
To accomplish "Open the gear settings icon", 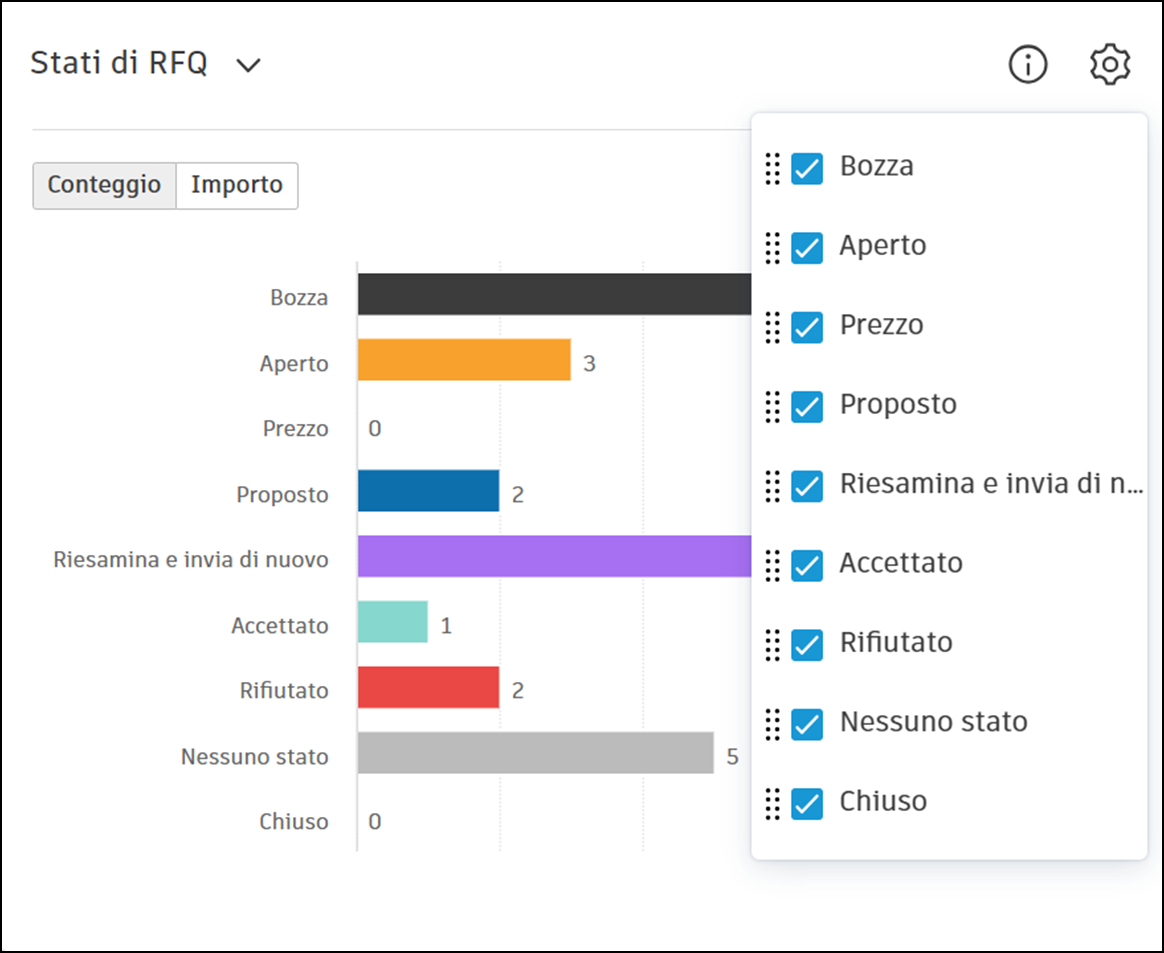I will tap(1109, 65).
